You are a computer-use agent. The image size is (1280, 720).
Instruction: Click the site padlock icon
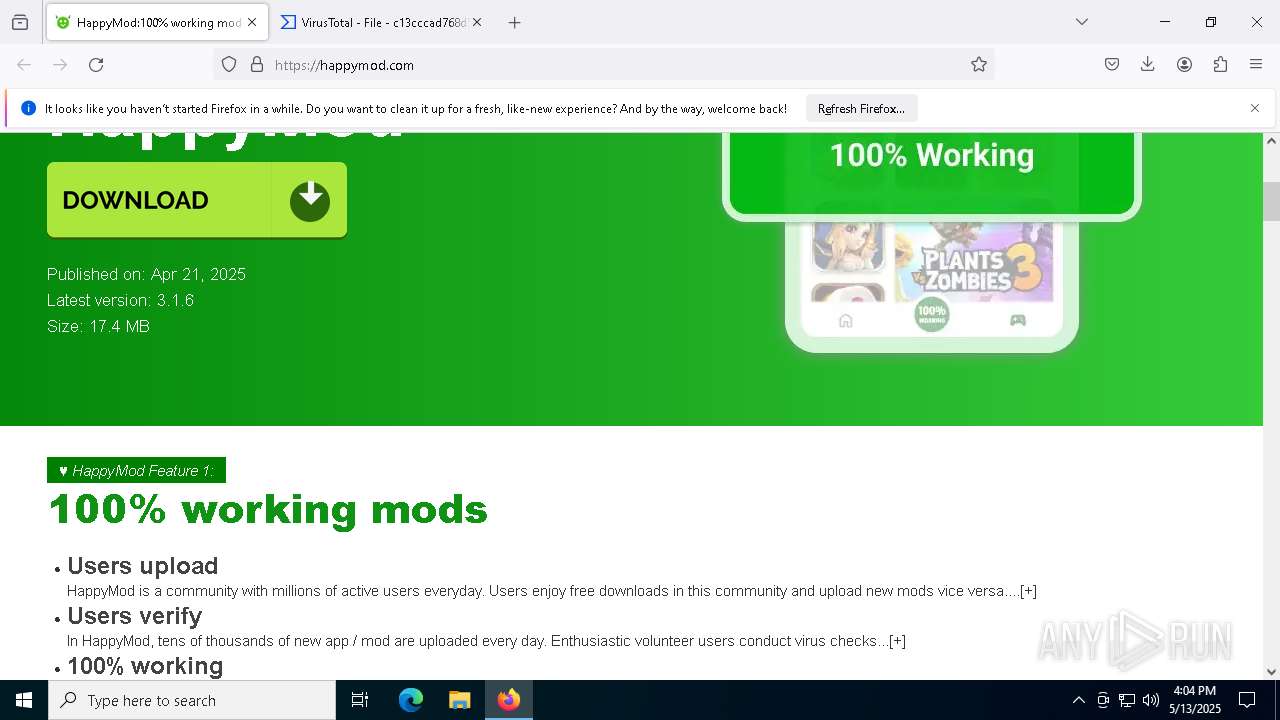tap(257, 65)
